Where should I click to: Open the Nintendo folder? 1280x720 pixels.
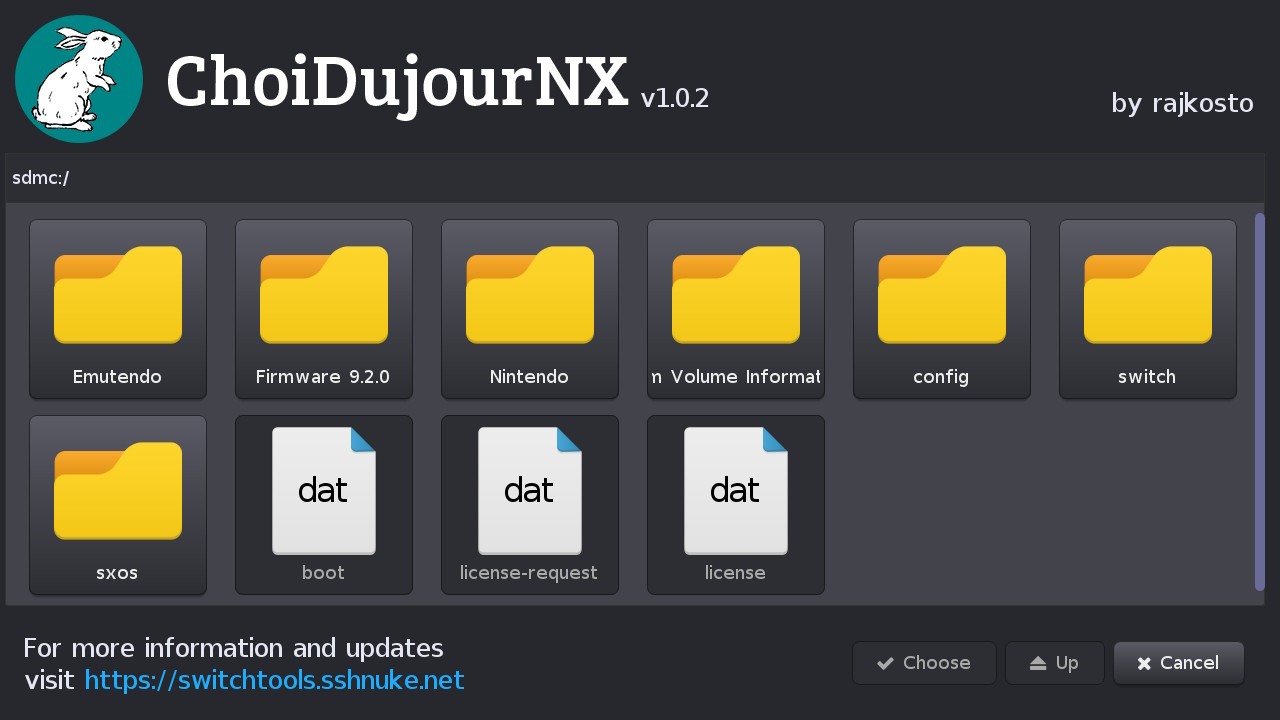click(x=530, y=309)
